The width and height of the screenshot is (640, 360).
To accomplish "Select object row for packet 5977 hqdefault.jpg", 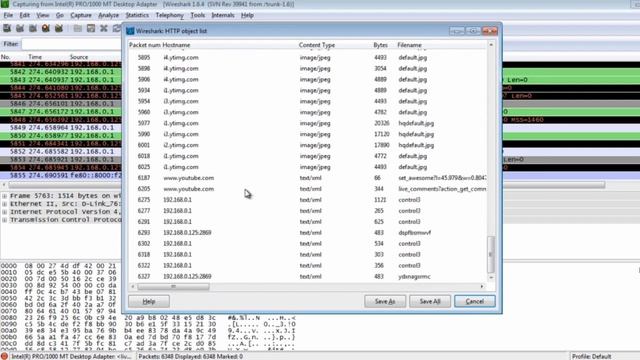I will tap(308, 123).
